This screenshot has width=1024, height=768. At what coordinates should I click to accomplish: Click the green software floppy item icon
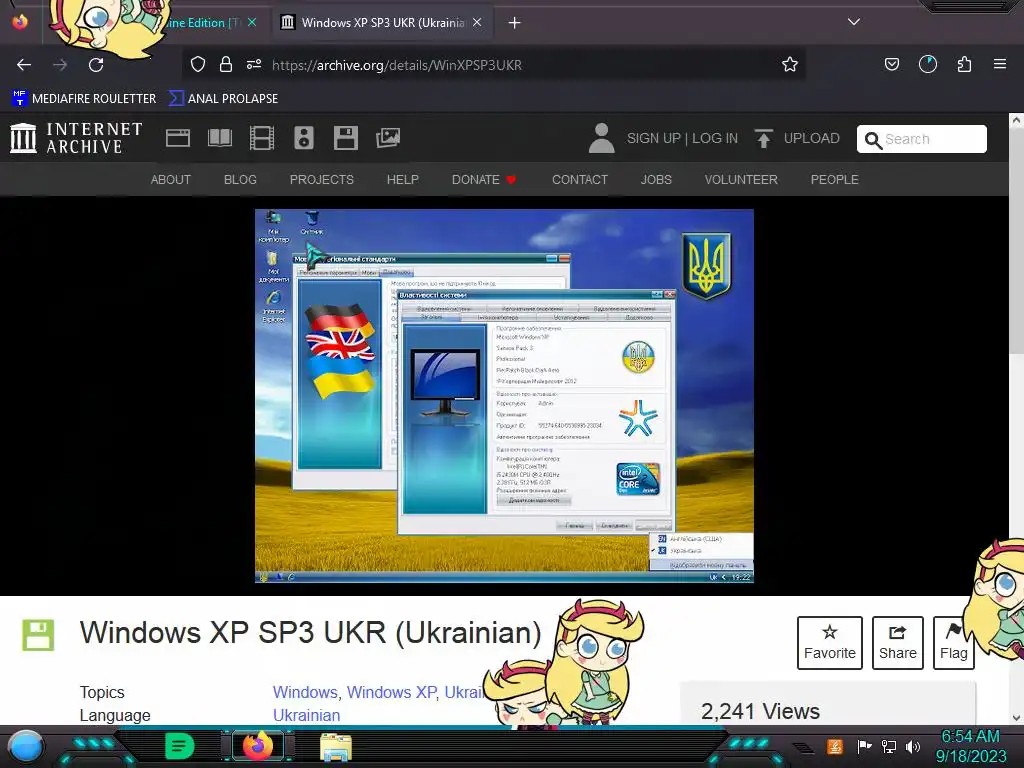(38, 635)
